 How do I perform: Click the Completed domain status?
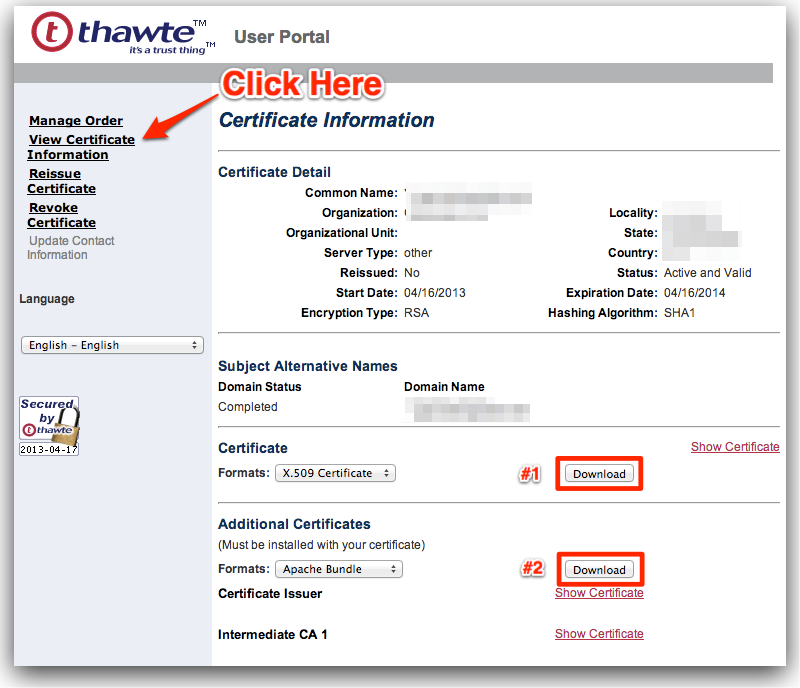click(248, 407)
